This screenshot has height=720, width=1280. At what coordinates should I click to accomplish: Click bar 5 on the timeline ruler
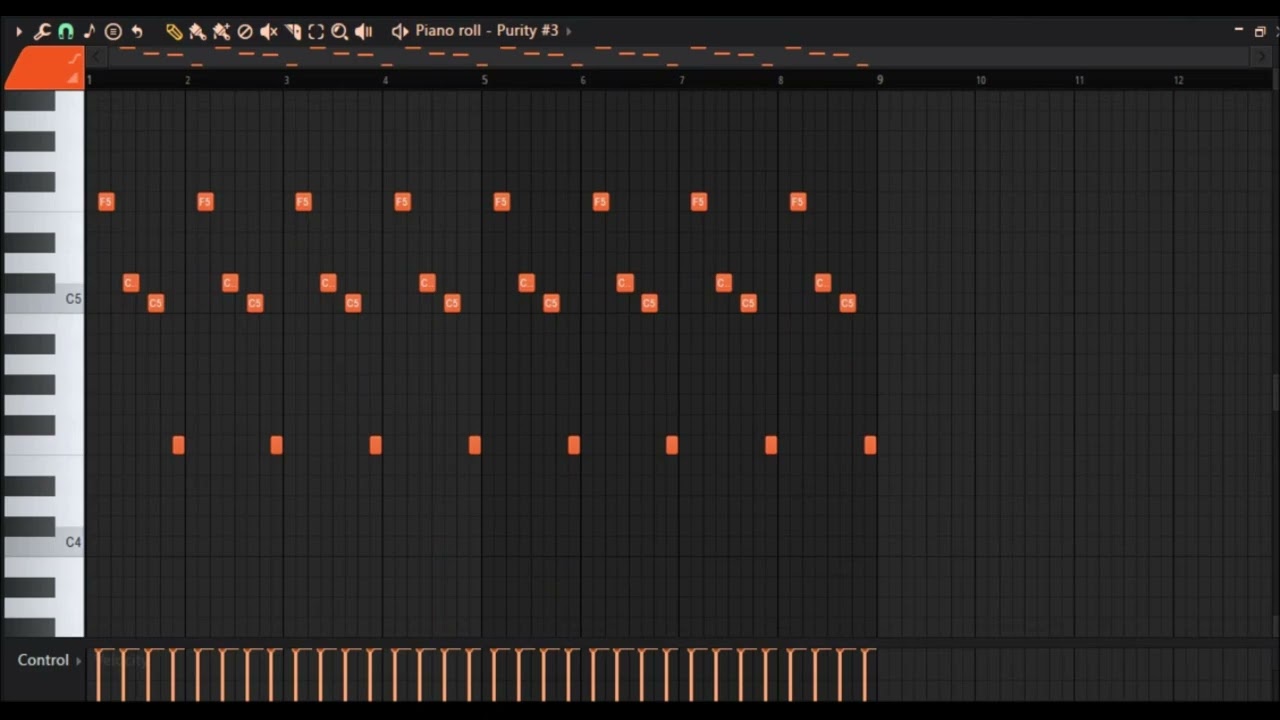coord(485,80)
